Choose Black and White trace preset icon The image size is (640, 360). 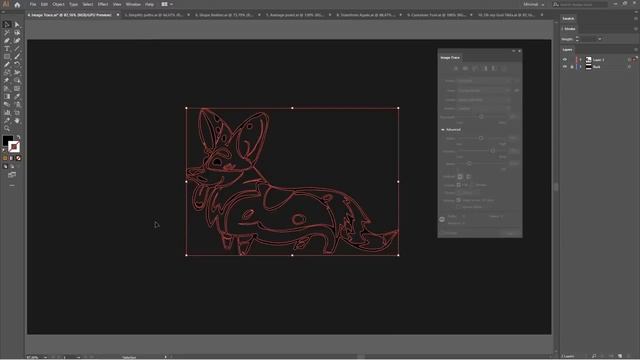click(494, 69)
